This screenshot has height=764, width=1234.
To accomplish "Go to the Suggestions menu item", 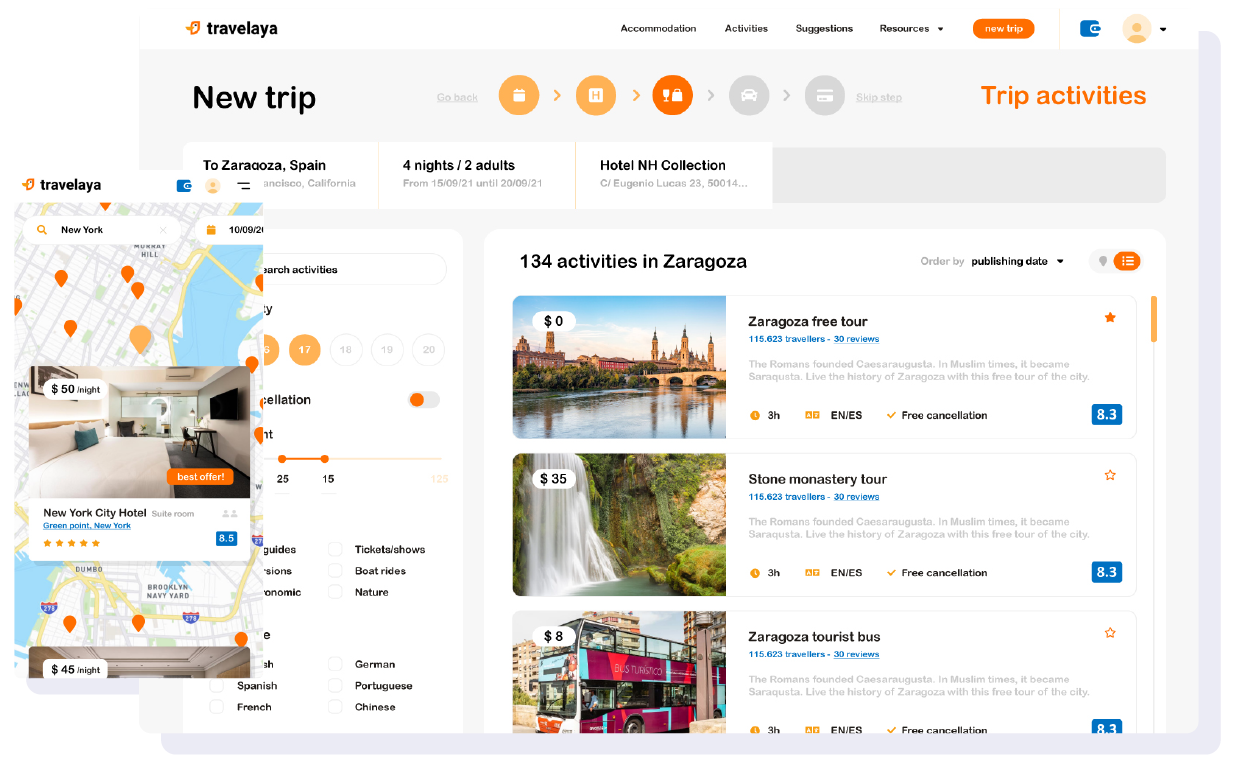I will 824,29.
